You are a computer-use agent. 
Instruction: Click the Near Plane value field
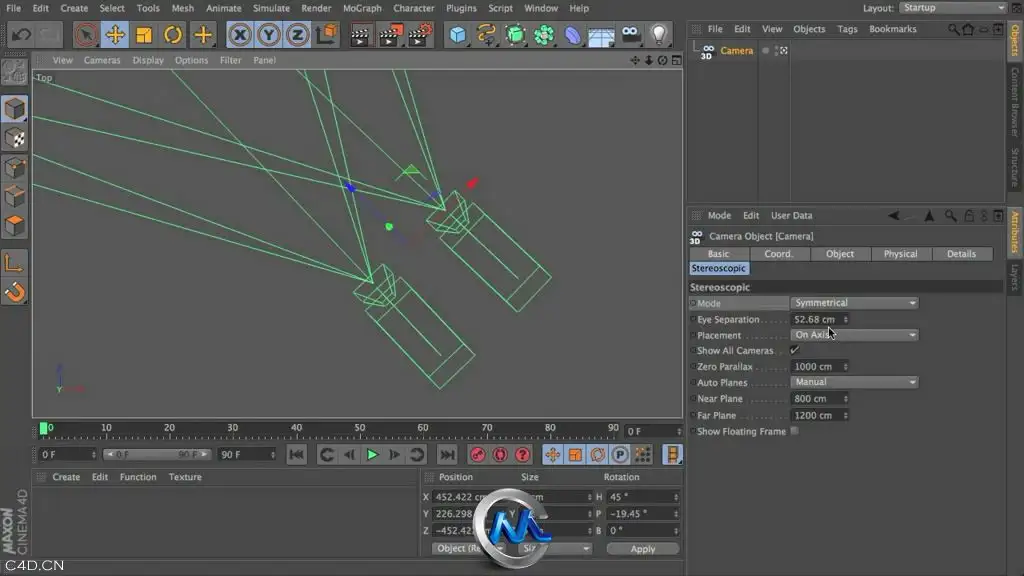(x=816, y=399)
